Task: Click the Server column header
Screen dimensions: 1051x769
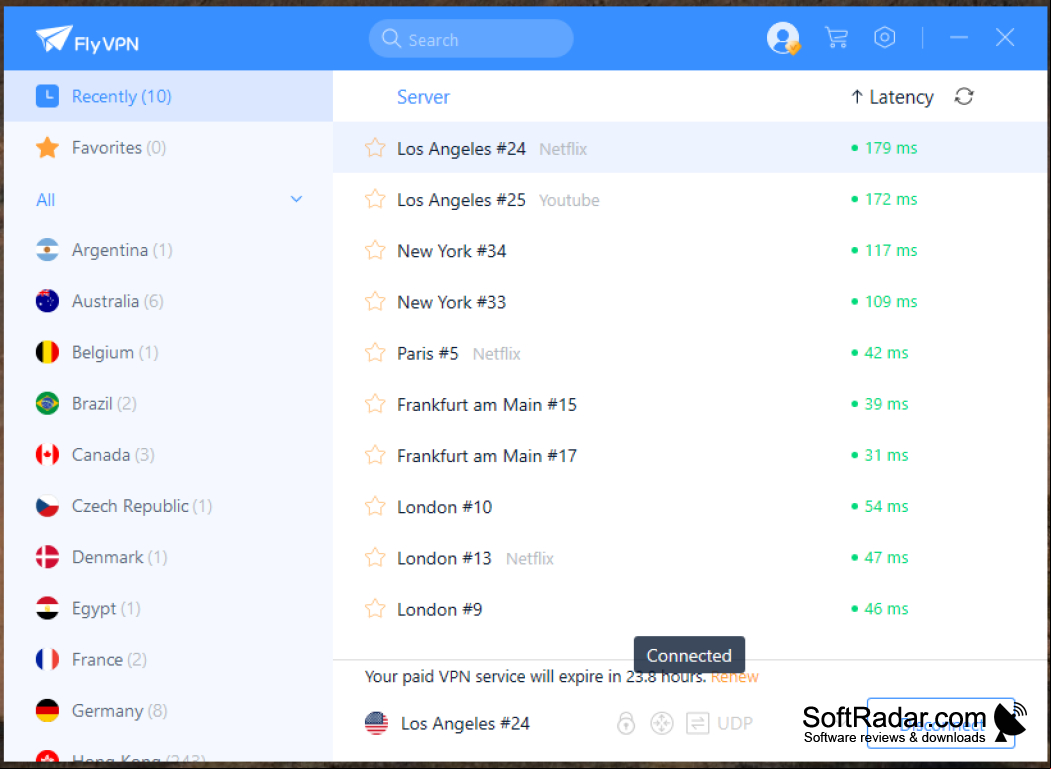Action: coord(423,97)
